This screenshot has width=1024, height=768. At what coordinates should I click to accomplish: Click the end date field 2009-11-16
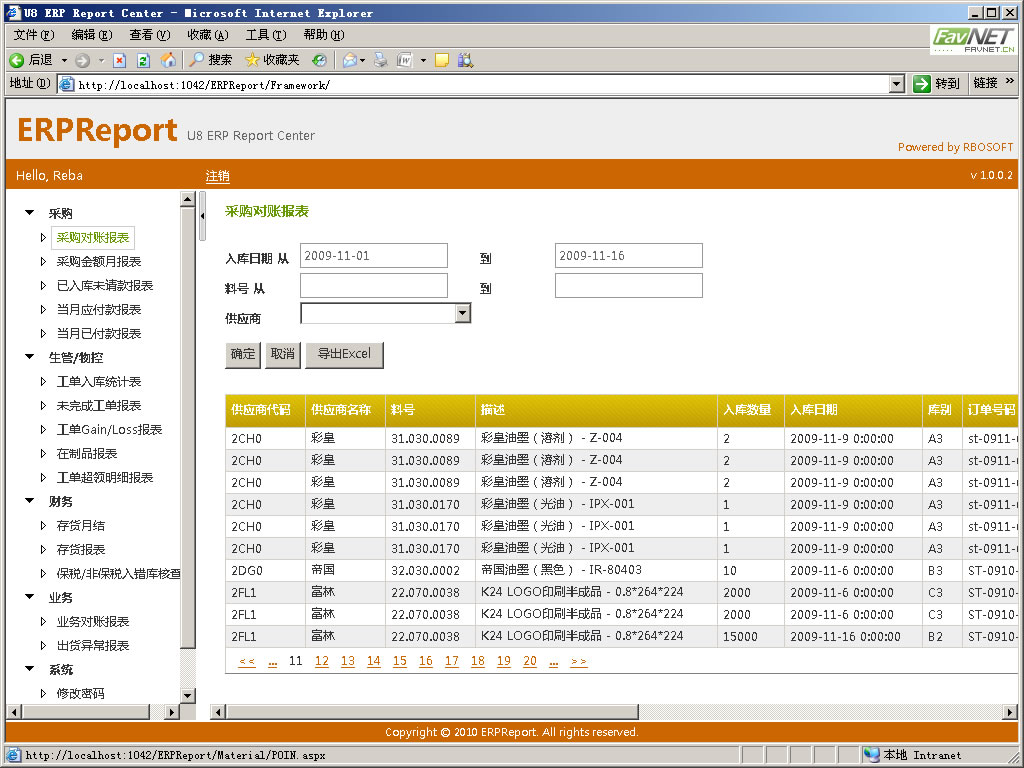(x=629, y=255)
